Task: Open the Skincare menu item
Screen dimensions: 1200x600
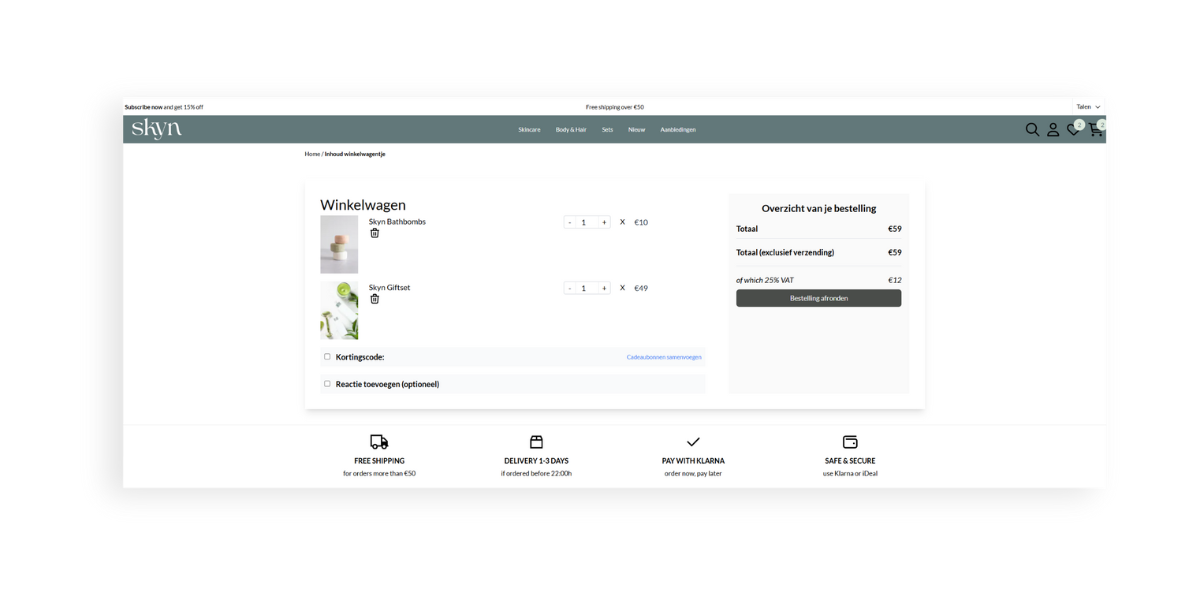Action: pos(529,129)
